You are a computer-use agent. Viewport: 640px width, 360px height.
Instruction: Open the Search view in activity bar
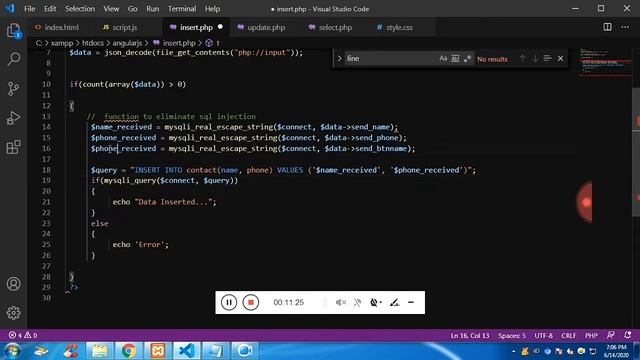coord(13,59)
